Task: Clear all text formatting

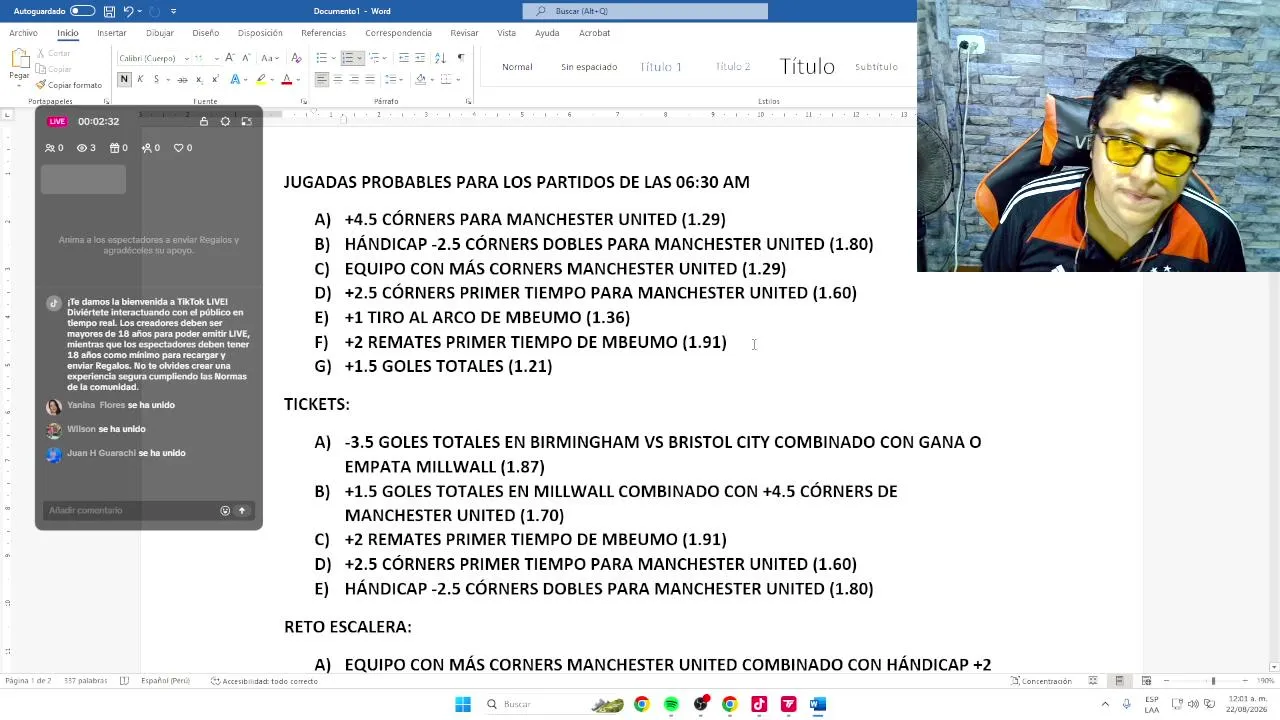Action: coord(296,58)
